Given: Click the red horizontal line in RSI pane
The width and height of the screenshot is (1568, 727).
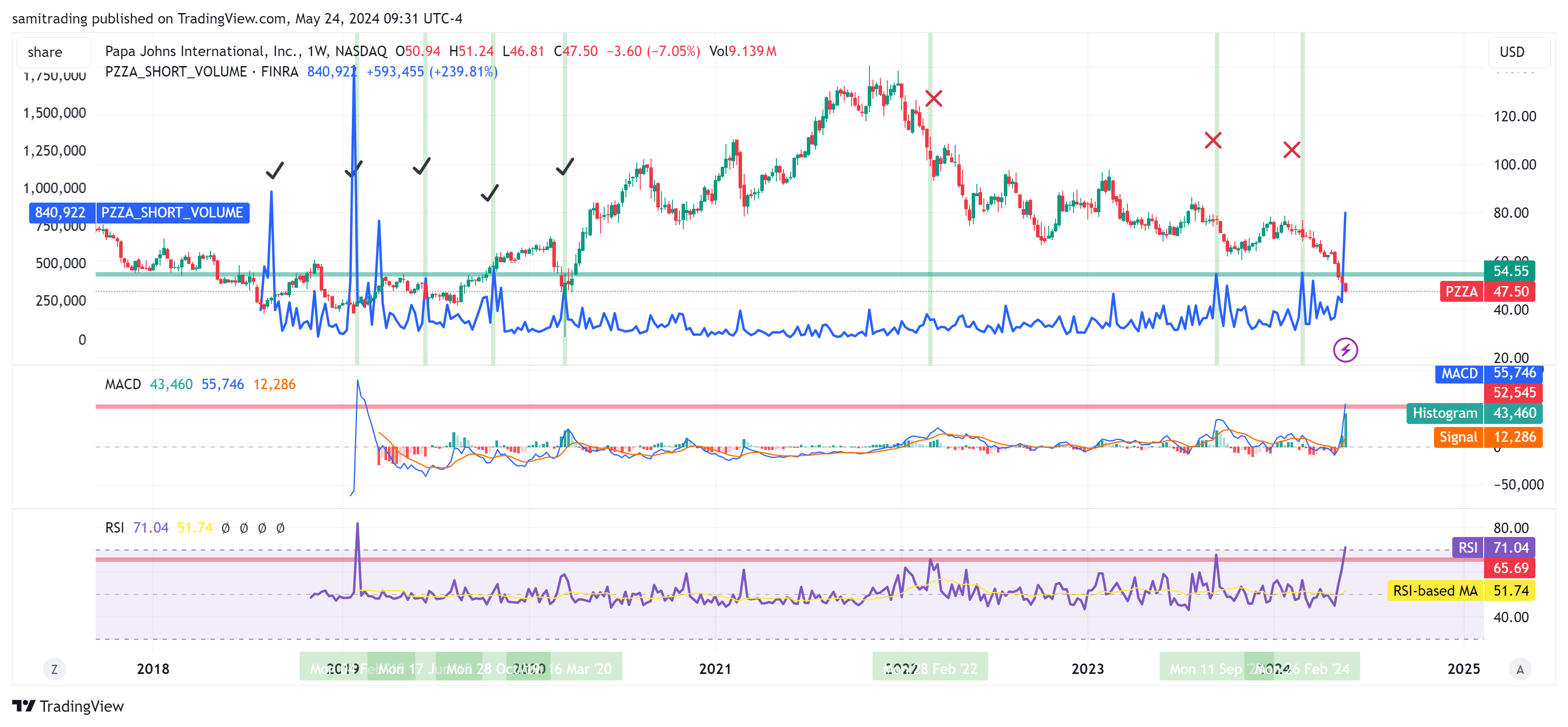Looking at the screenshot, I should click(x=789, y=559).
